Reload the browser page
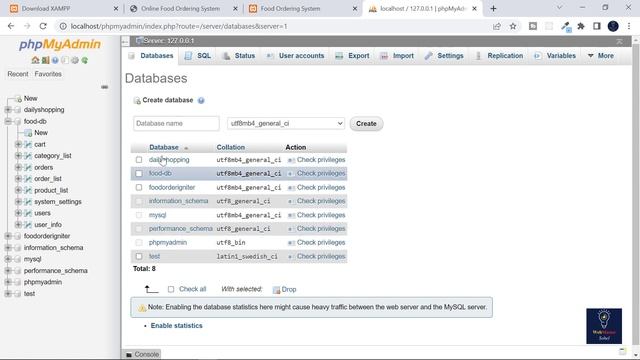This screenshot has height=360, width=640. coord(43,26)
